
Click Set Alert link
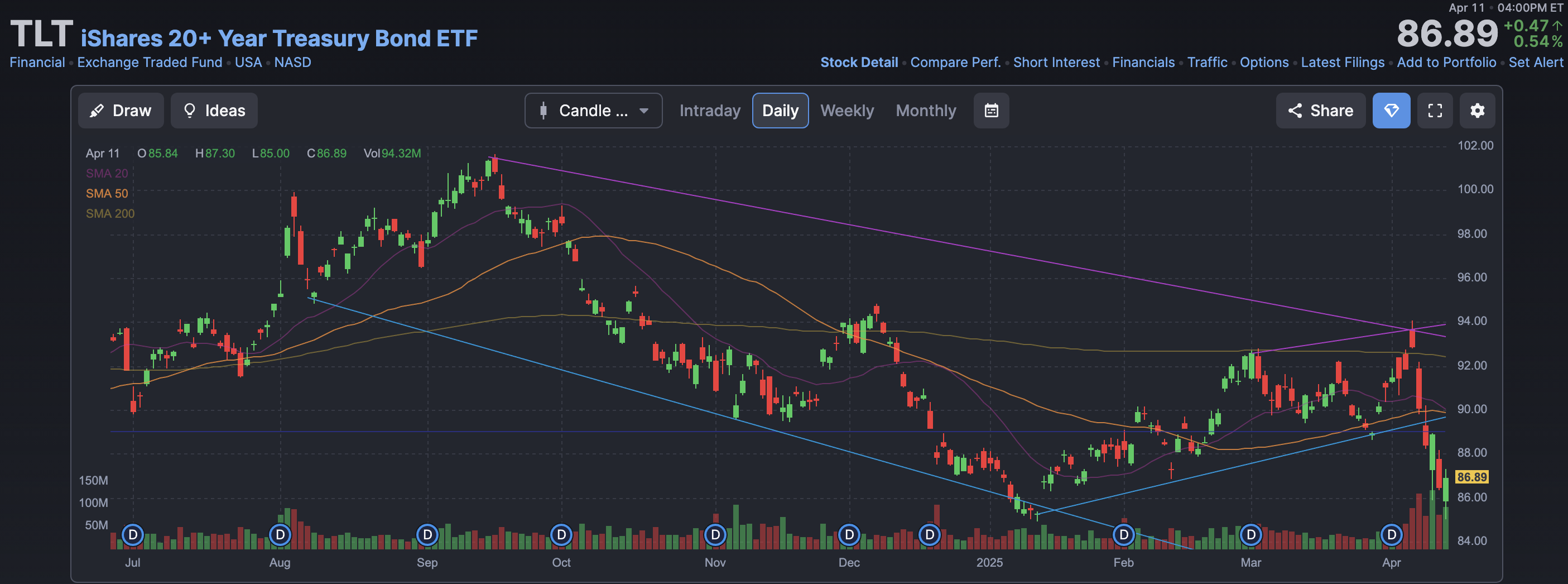(x=1535, y=63)
